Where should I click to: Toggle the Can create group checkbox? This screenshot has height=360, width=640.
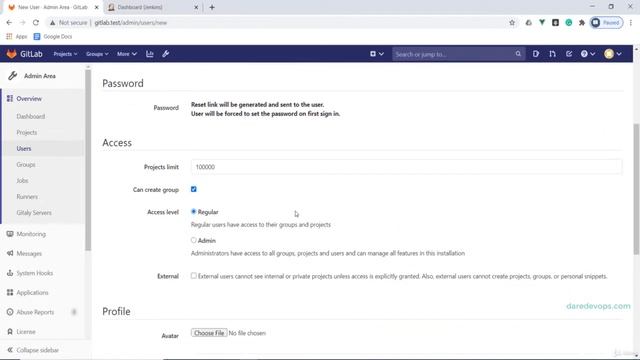193,189
